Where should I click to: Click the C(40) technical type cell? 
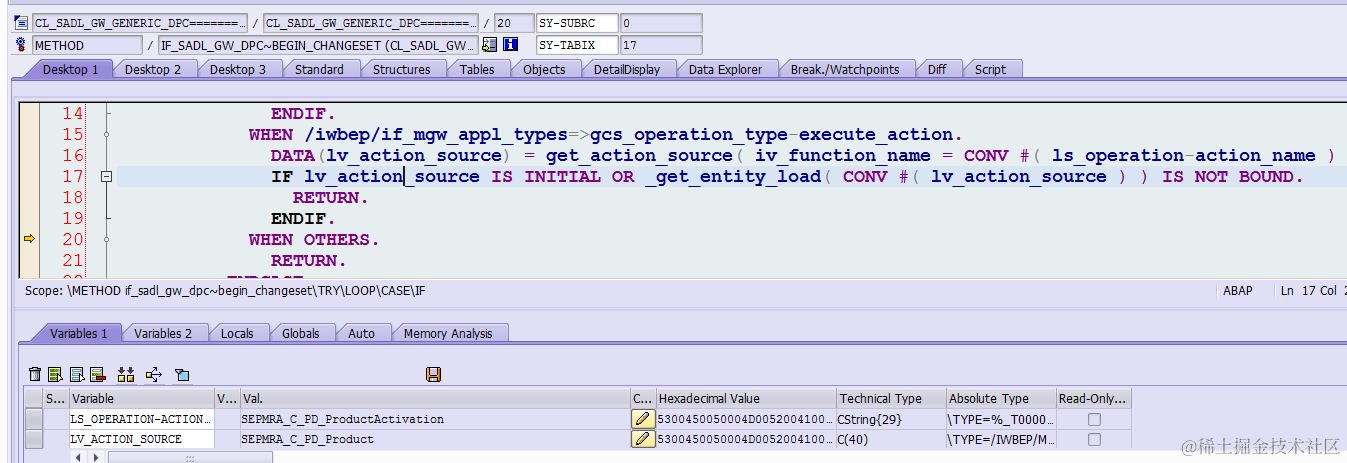click(x=890, y=439)
